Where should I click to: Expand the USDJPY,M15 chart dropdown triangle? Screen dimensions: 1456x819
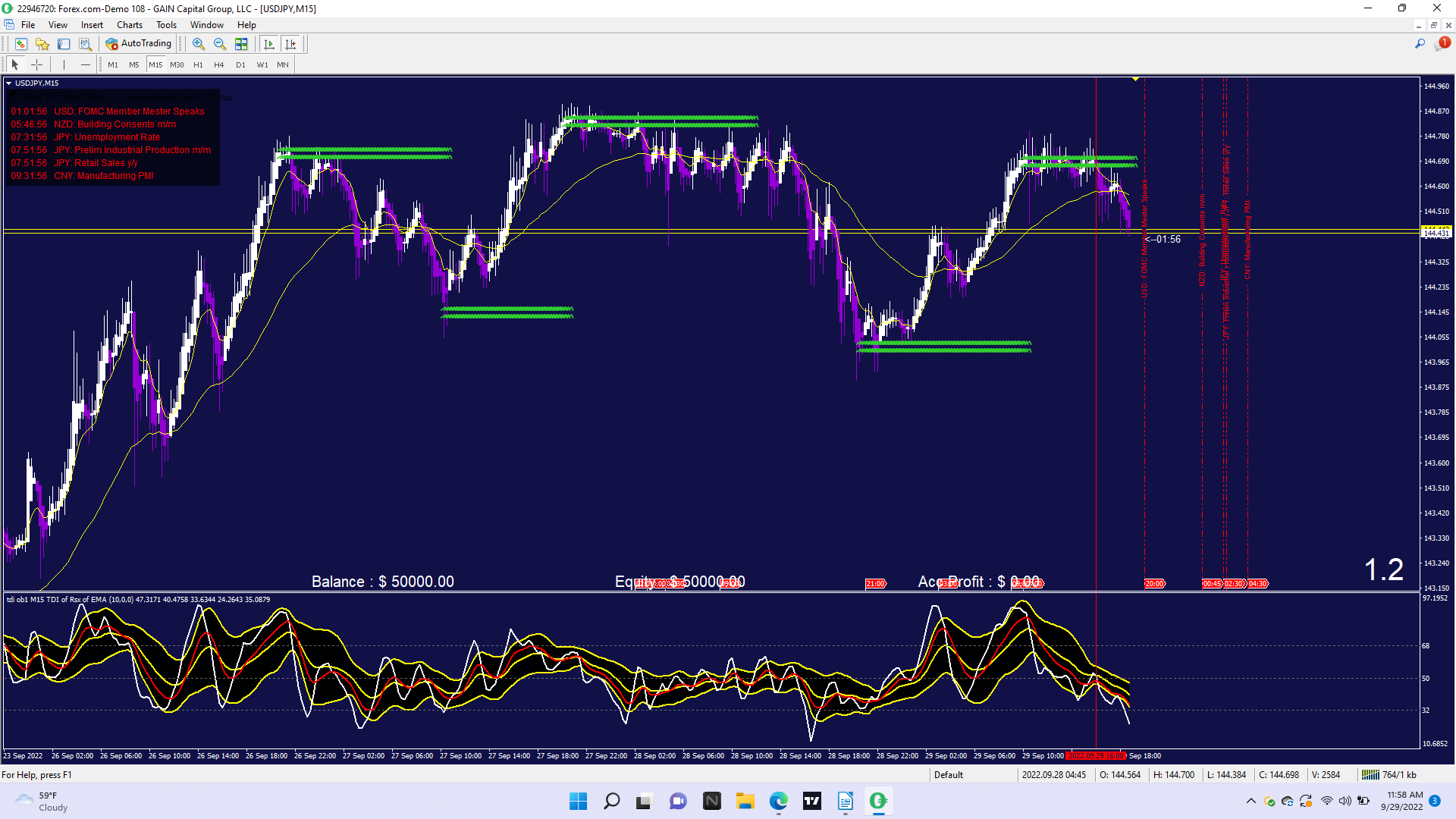(9, 83)
